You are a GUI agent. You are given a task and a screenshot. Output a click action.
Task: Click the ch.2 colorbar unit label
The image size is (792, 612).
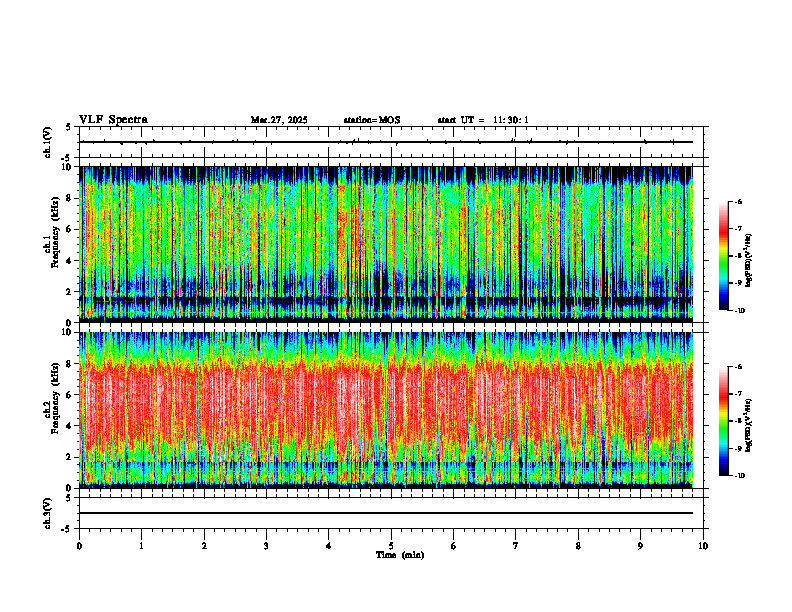[x=749, y=426]
